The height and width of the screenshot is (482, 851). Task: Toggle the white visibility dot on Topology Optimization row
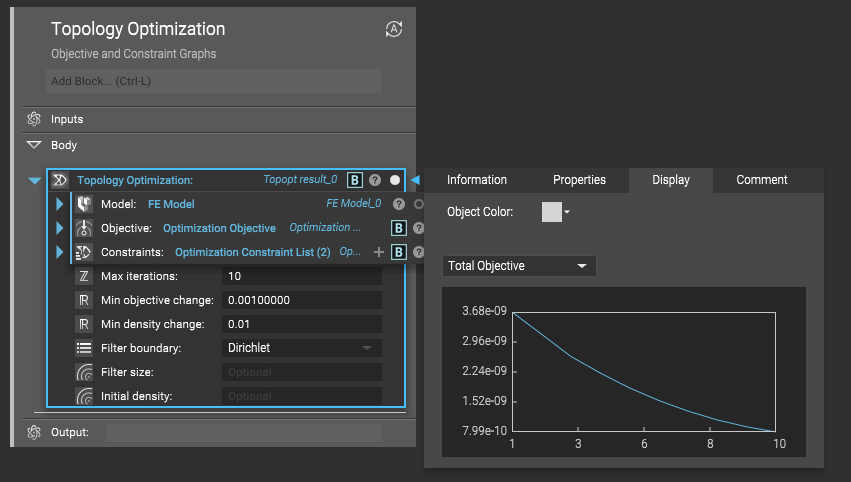coord(395,180)
